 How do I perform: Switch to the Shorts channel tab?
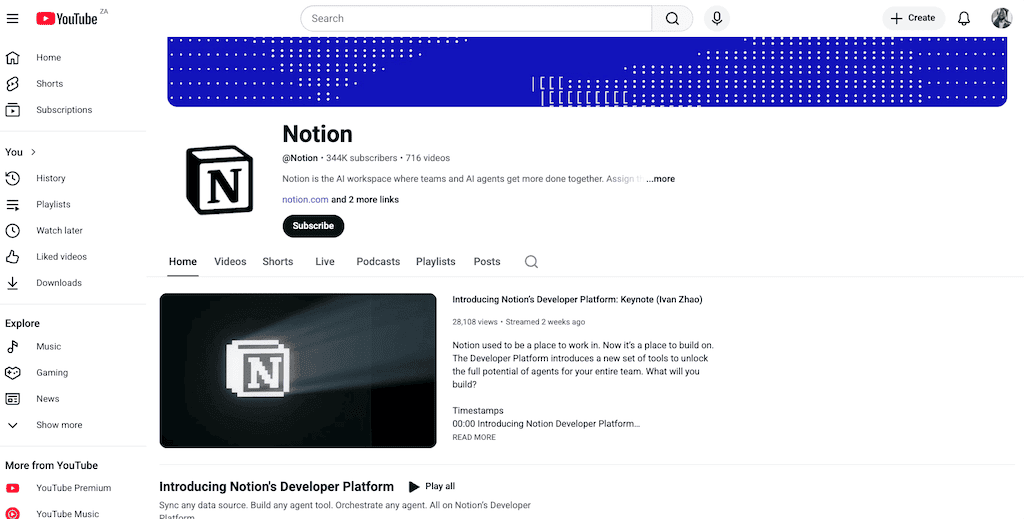tap(278, 262)
